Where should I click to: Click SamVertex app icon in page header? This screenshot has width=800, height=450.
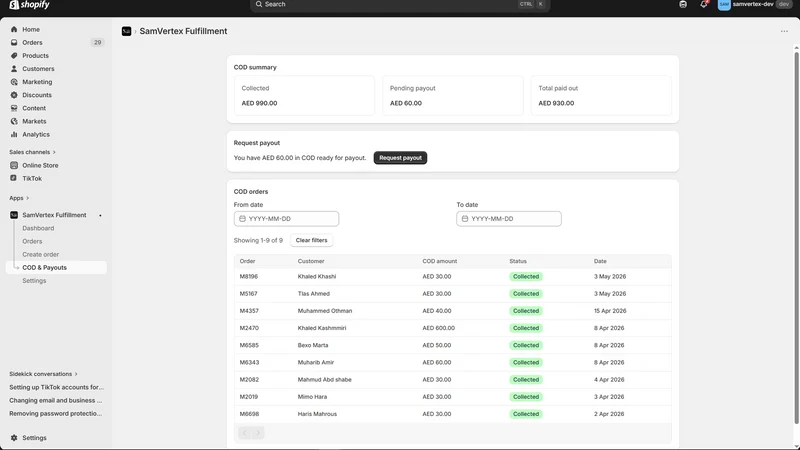[x=127, y=31]
